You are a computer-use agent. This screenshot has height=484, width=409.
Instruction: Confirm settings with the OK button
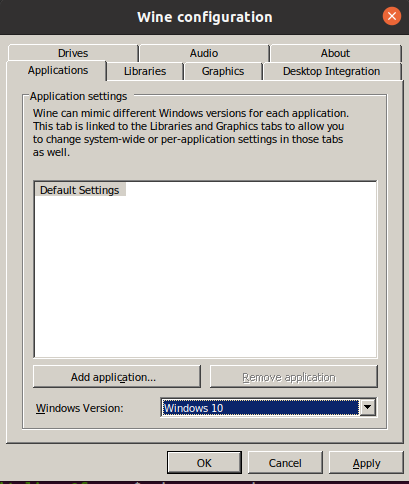(204, 463)
